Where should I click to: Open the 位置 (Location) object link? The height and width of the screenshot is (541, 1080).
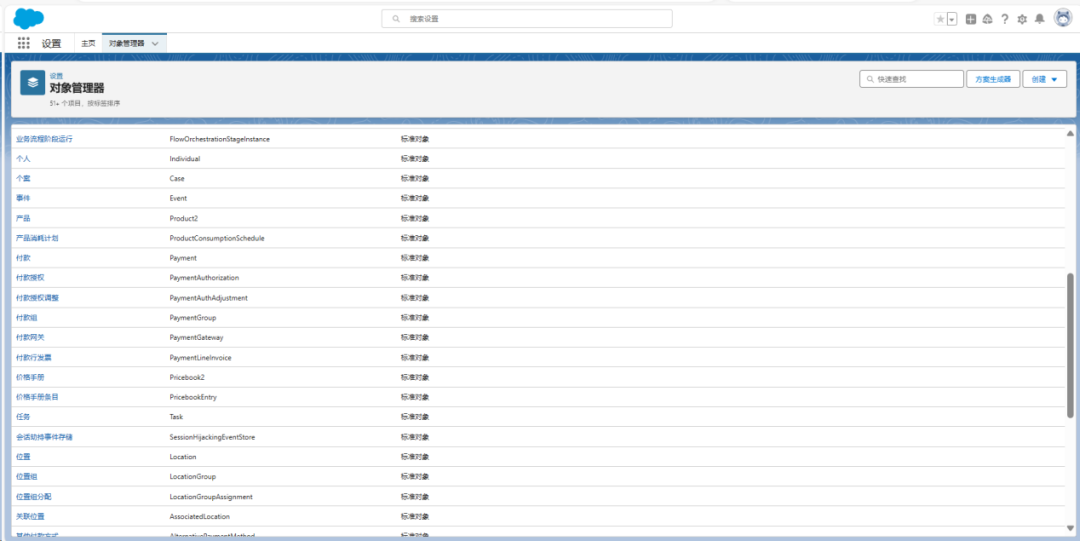point(23,457)
